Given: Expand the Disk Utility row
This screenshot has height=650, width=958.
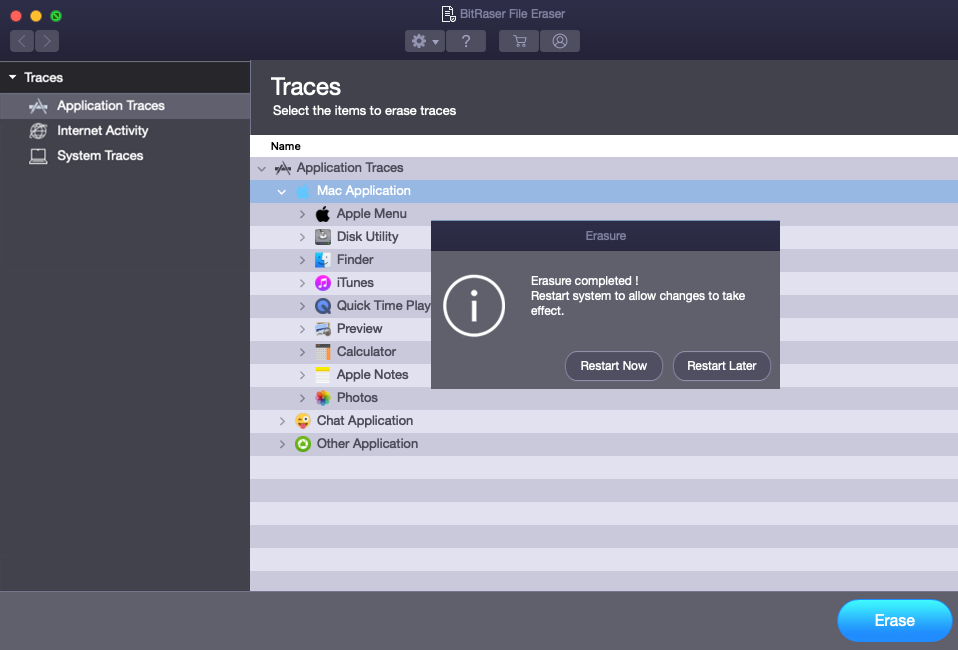Looking at the screenshot, I should pos(302,237).
